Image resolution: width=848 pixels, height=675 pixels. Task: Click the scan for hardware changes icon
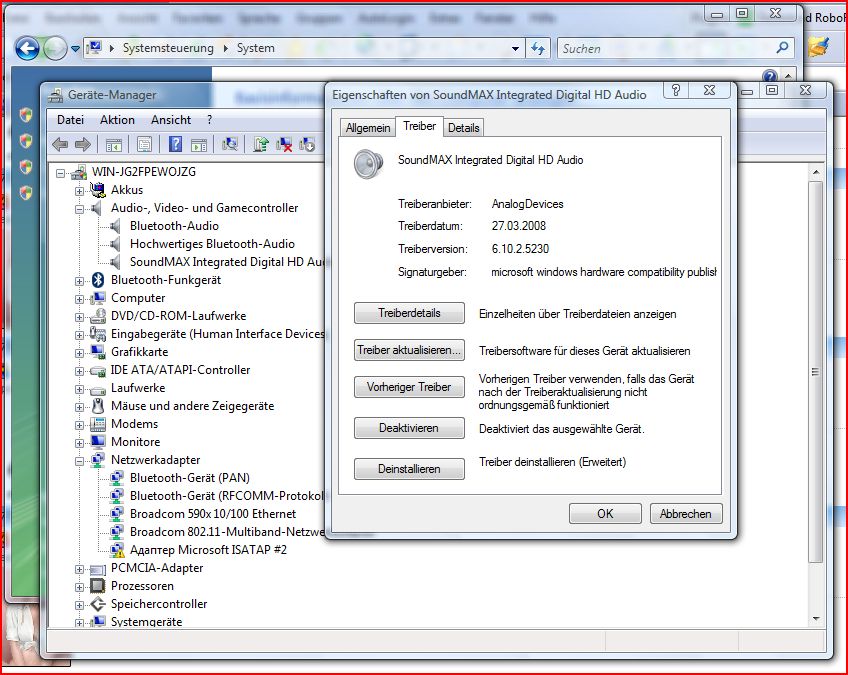(230, 145)
